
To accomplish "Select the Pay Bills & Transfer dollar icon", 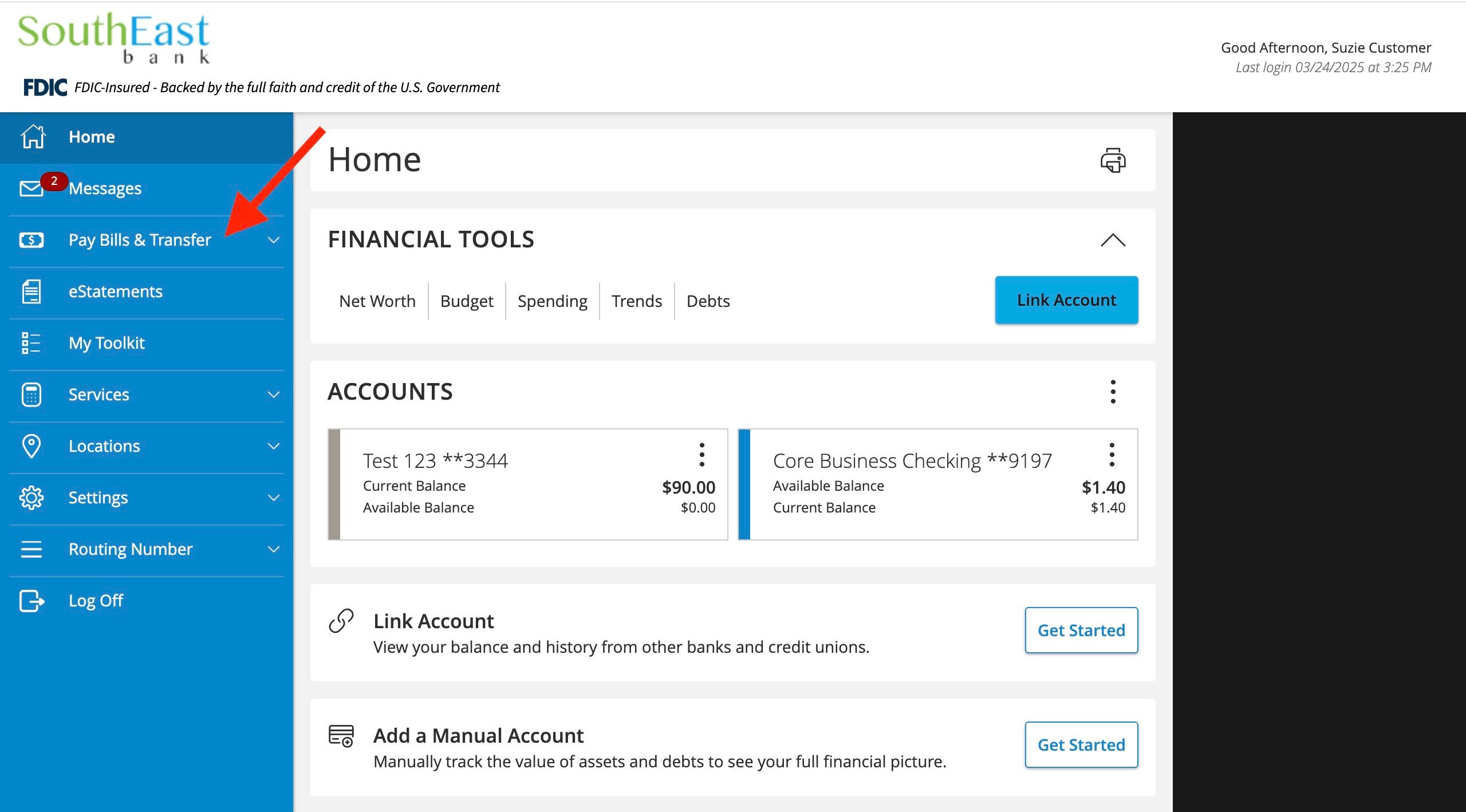I will coord(31,239).
